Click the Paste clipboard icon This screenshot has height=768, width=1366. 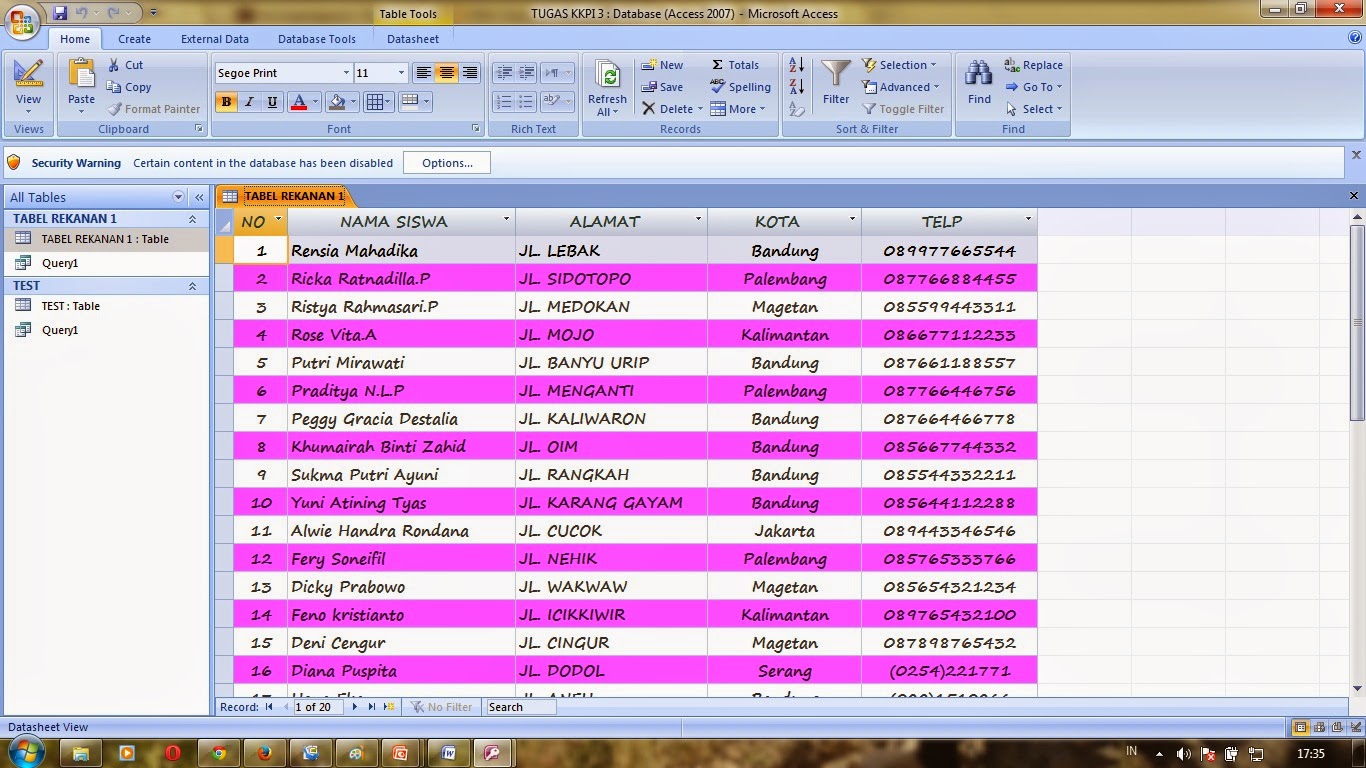point(82,73)
